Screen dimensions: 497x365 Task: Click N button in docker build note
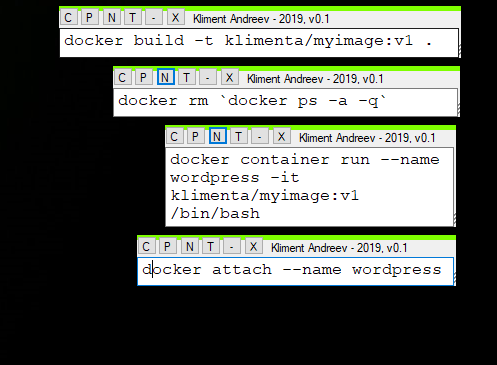[112, 17]
